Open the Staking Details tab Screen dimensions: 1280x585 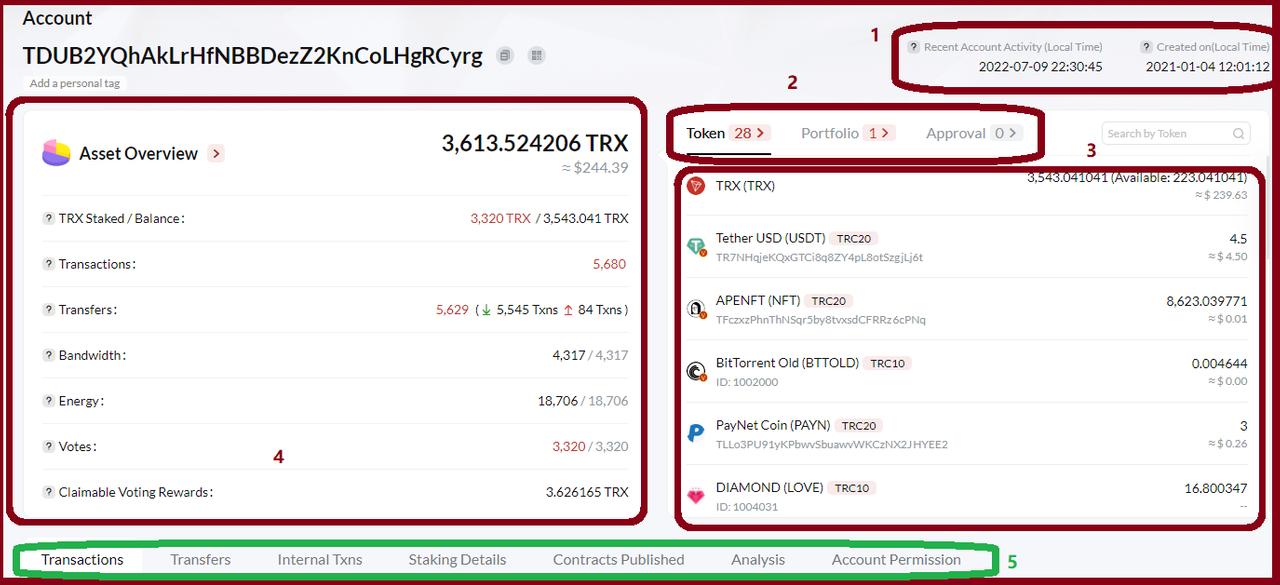point(457,559)
